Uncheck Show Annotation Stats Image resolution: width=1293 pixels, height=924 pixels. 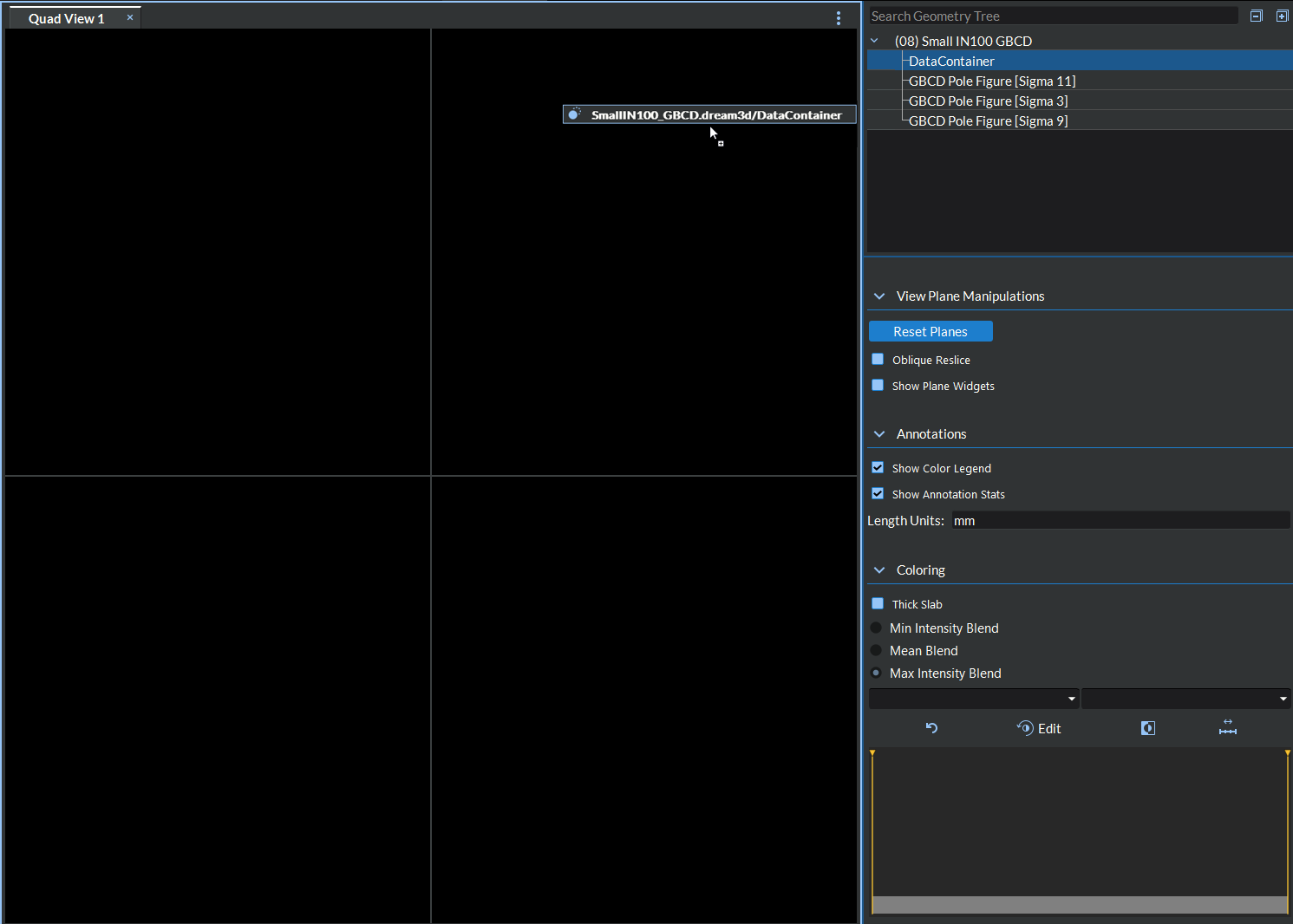[878, 493]
